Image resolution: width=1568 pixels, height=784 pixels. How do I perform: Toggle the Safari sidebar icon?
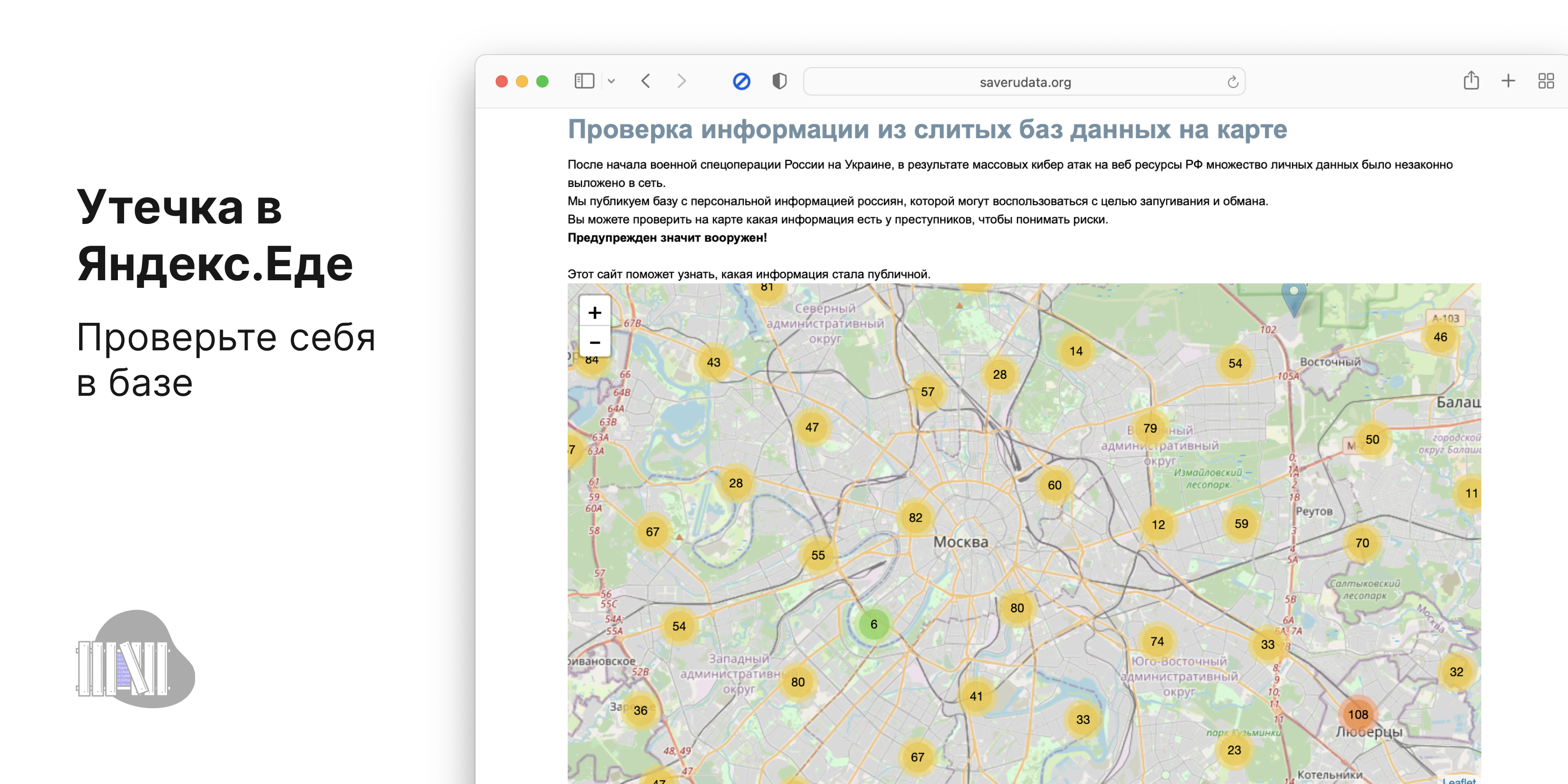[584, 81]
